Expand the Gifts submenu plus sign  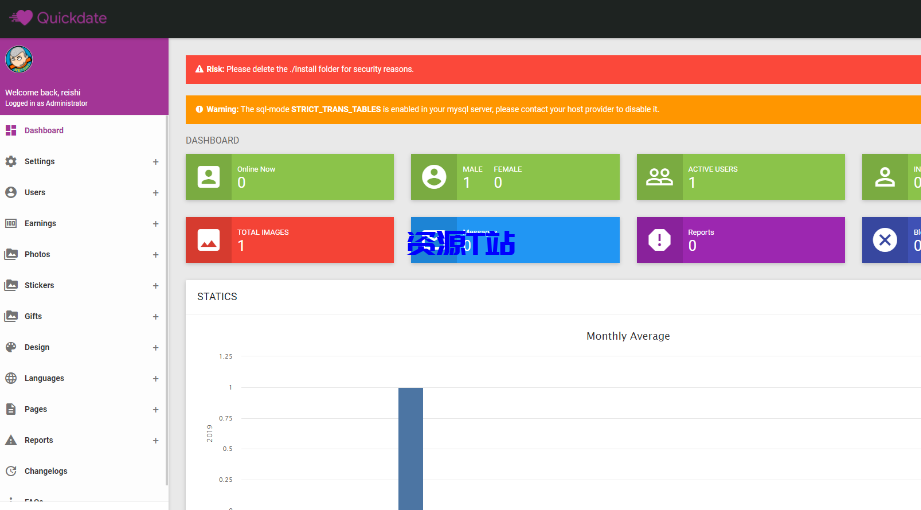[x=155, y=316]
